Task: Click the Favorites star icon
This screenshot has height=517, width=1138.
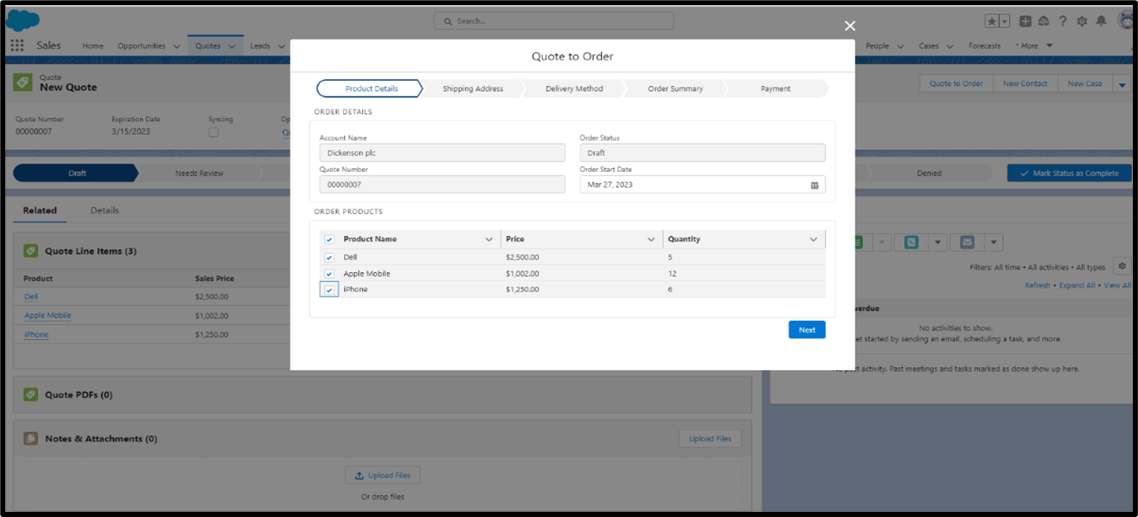Action: coord(992,21)
